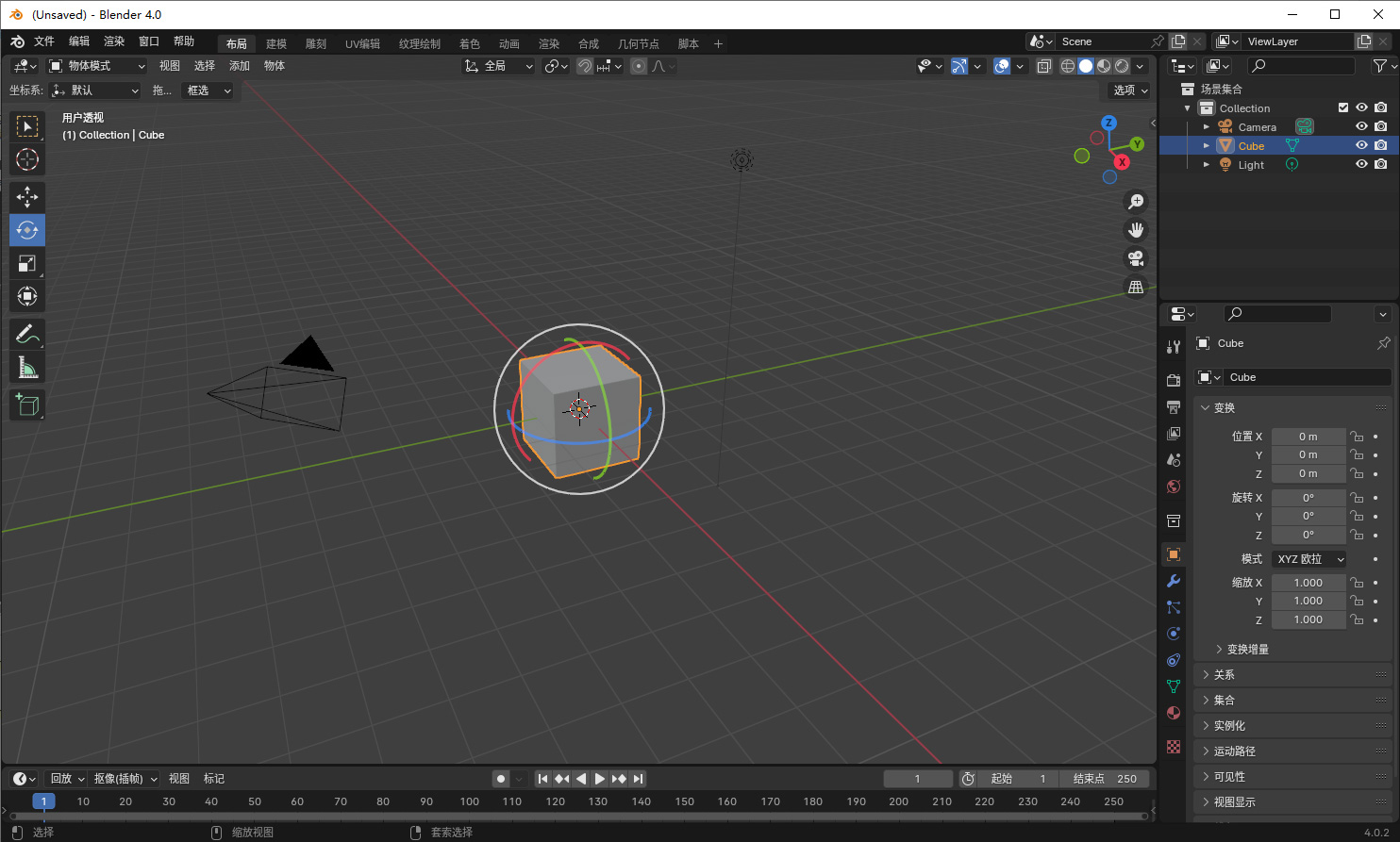Open the Object Mode dropdown
This screenshot has width=1400, height=842.
[x=97, y=66]
